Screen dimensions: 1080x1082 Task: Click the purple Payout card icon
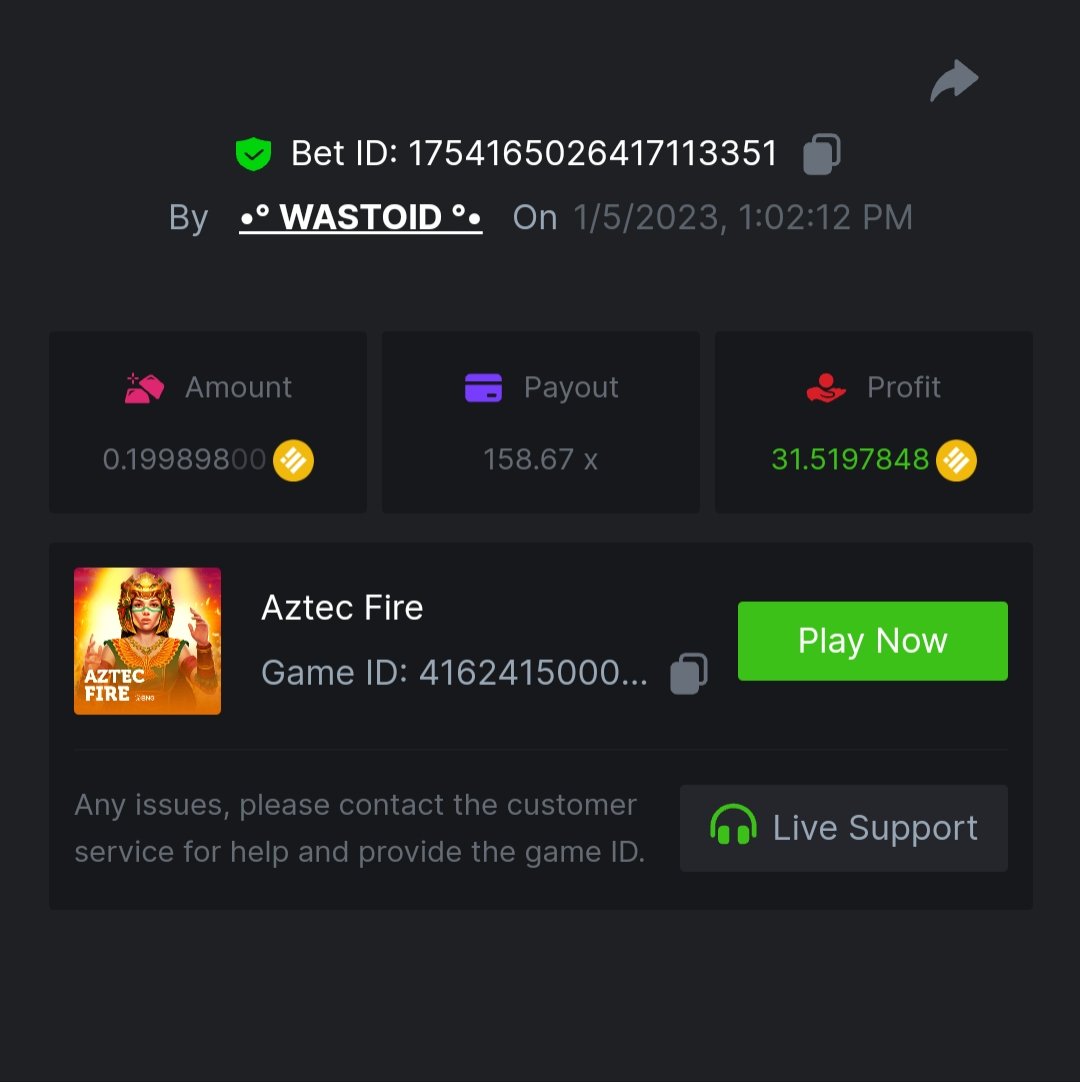[483, 388]
